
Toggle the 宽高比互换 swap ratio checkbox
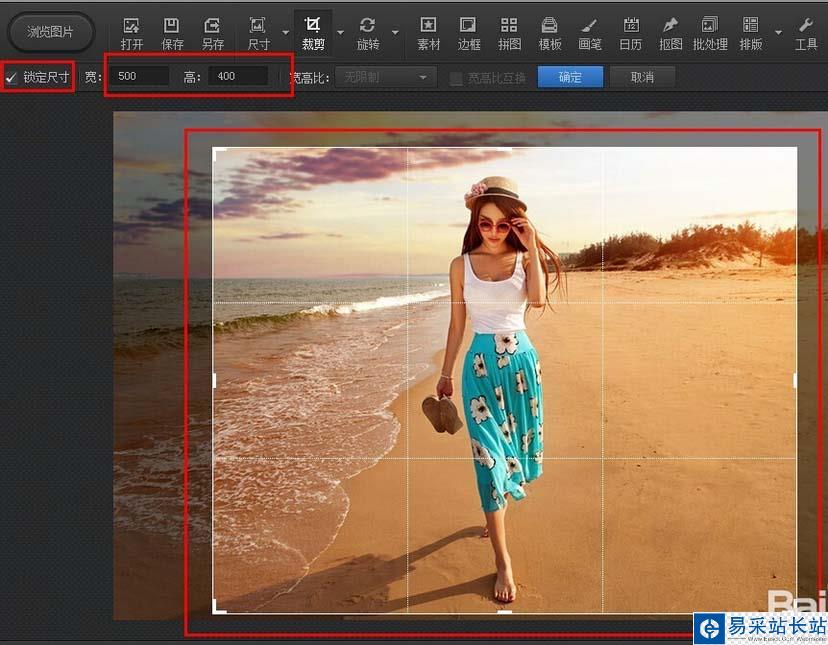[x=456, y=78]
